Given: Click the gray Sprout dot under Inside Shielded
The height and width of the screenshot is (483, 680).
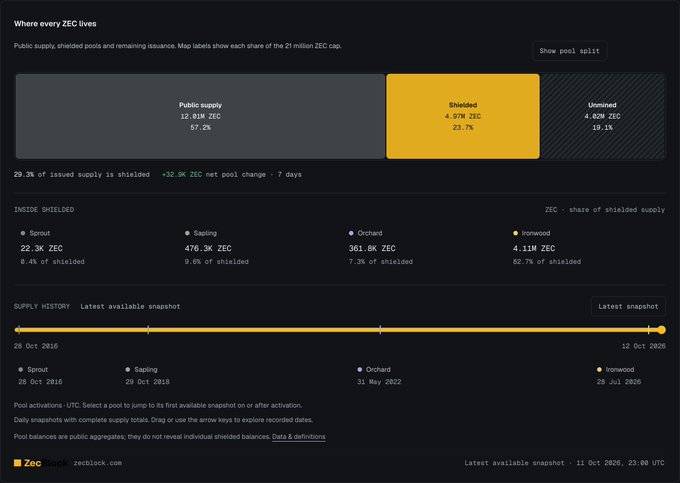Looking at the screenshot, I should pyautogui.click(x=23, y=233).
